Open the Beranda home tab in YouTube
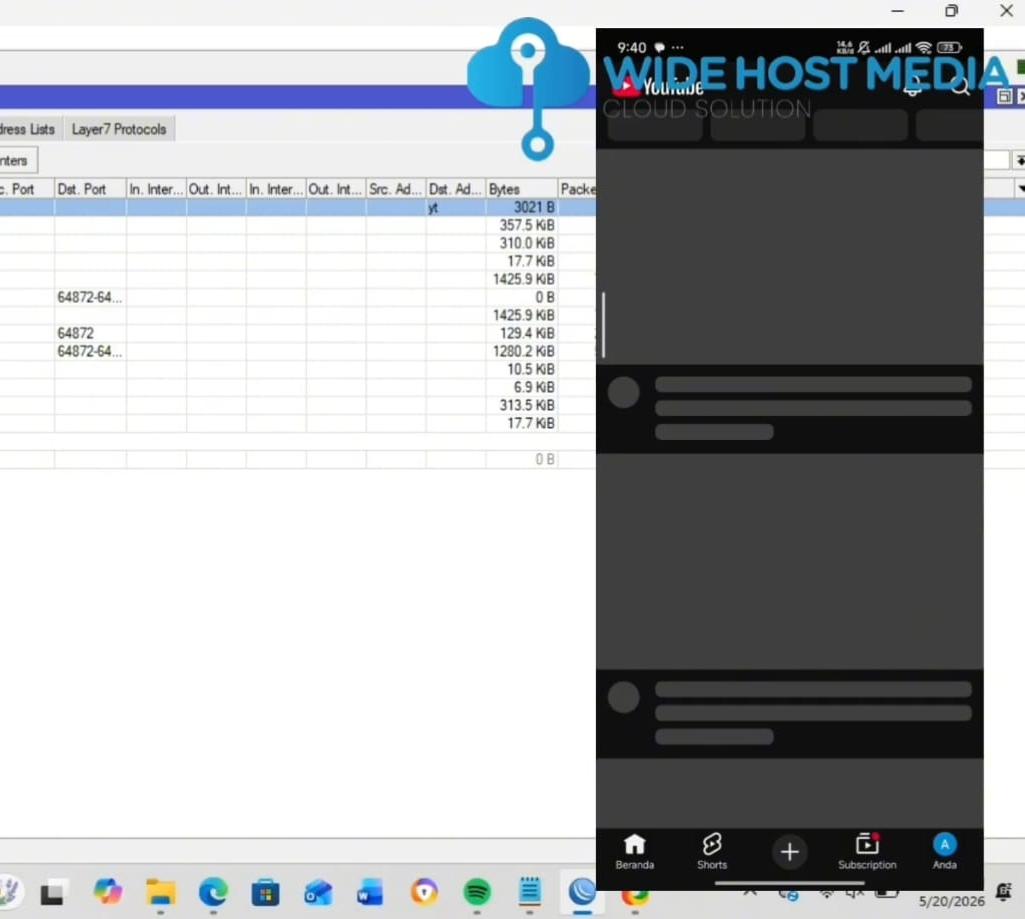Image resolution: width=1025 pixels, height=919 pixels. click(x=634, y=852)
